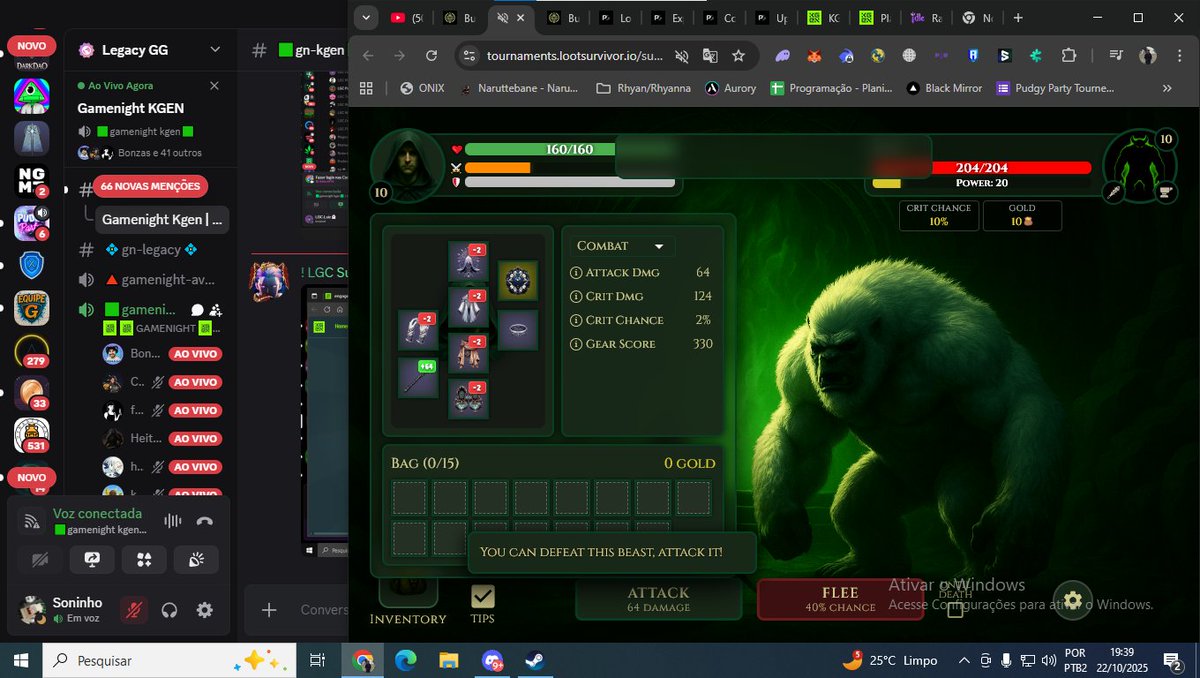Open the gn-legacy text channel

pyautogui.click(x=153, y=250)
